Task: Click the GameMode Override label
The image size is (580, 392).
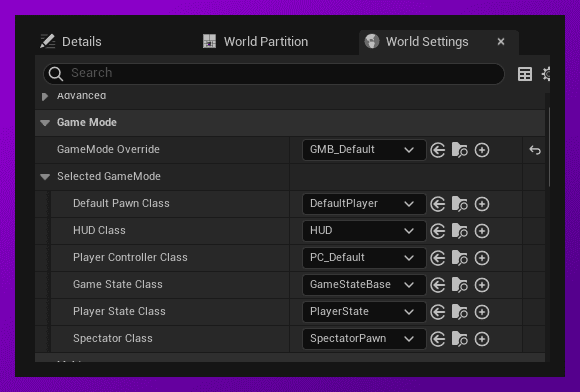Action: [x=108, y=149]
